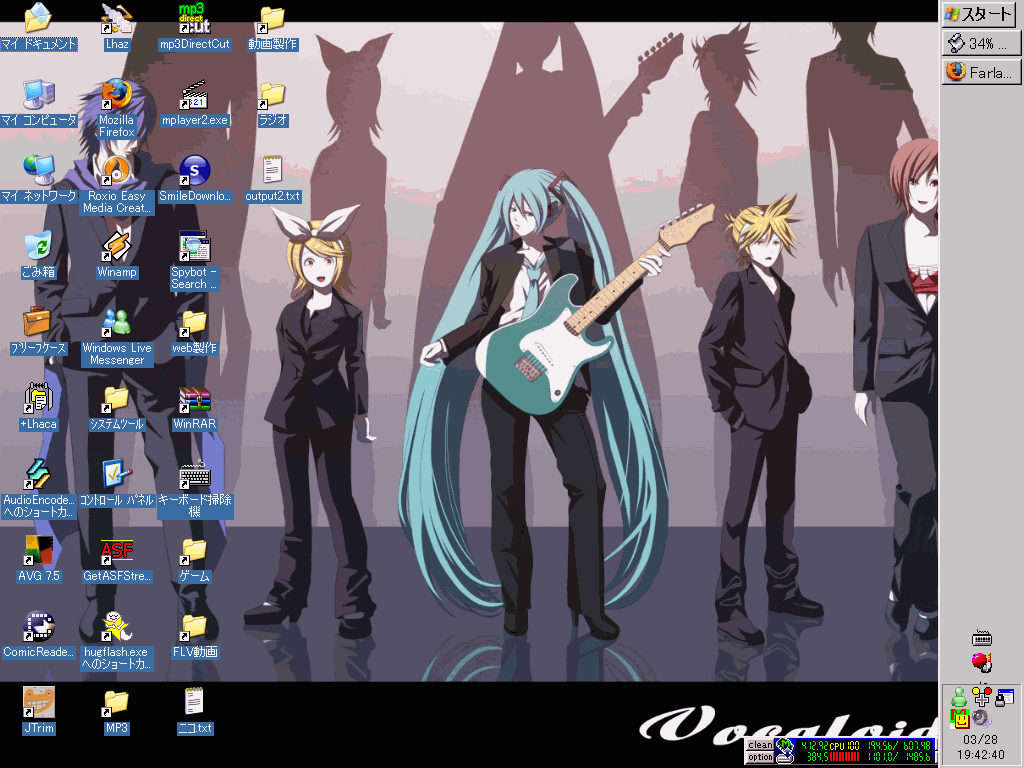Switch to the Firefox 'Farla...' taskbar window
Viewport: 1024px width, 768px height.
979,72
